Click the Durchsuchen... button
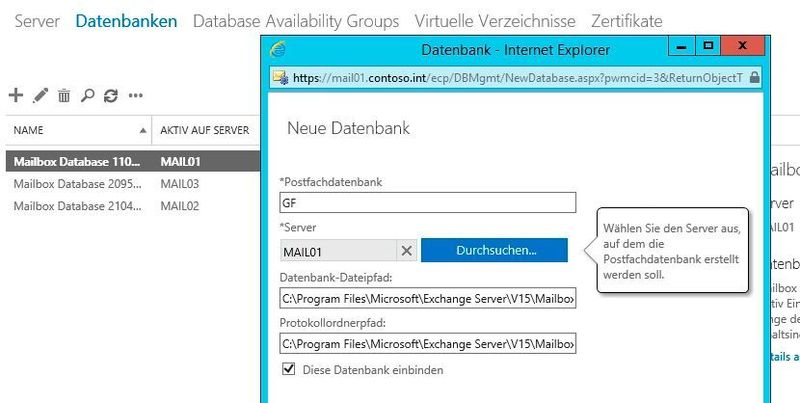The width and height of the screenshot is (800, 403). (x=494, y=250)
